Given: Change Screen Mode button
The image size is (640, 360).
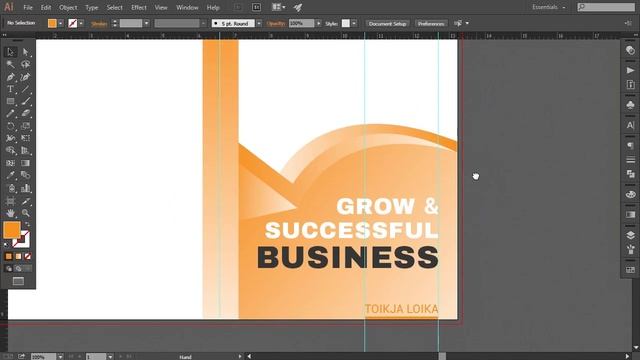Looking at the screenshot, I should click(x=18, y=281).
